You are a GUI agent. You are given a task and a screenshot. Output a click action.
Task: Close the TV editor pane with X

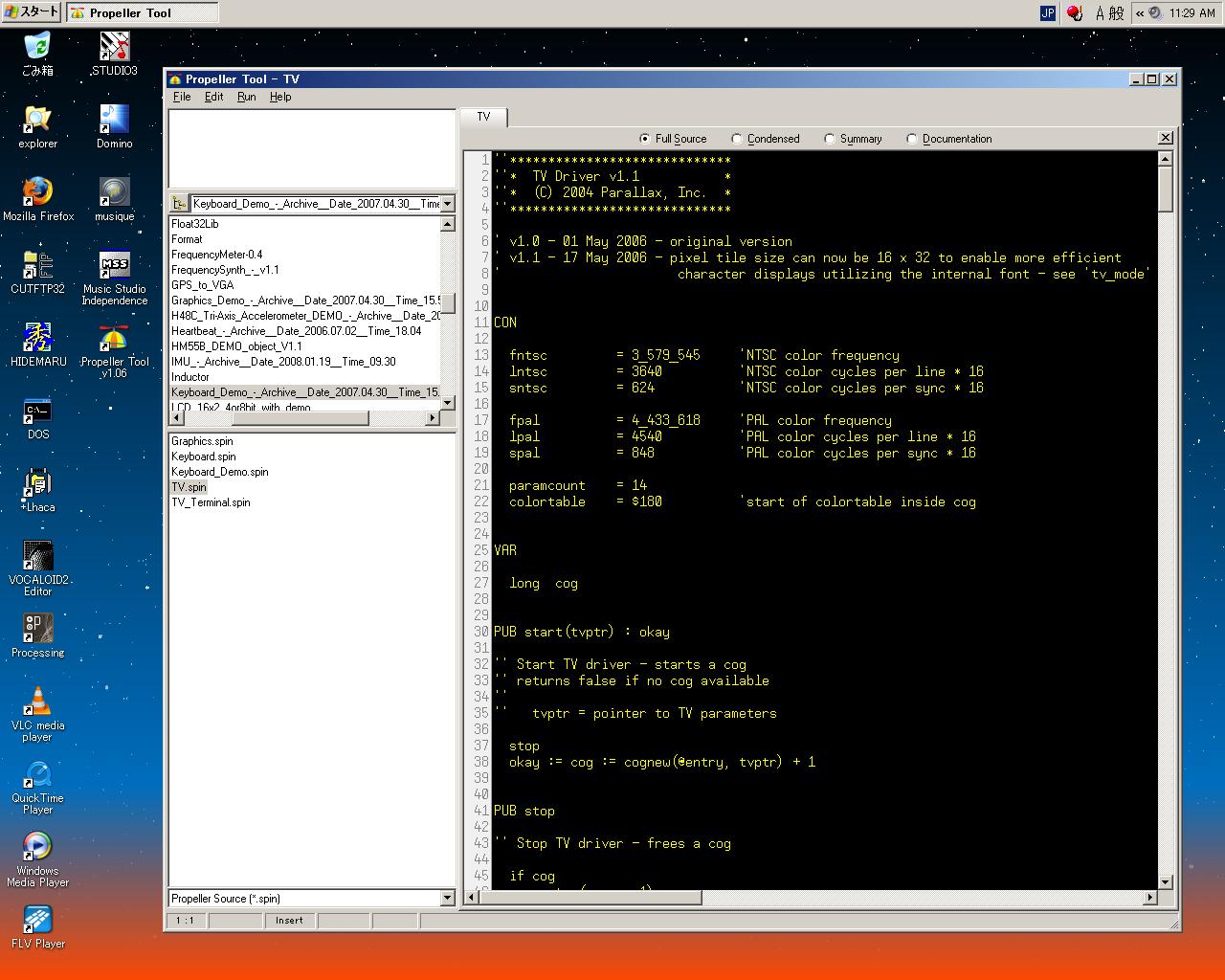[1165, 138]
